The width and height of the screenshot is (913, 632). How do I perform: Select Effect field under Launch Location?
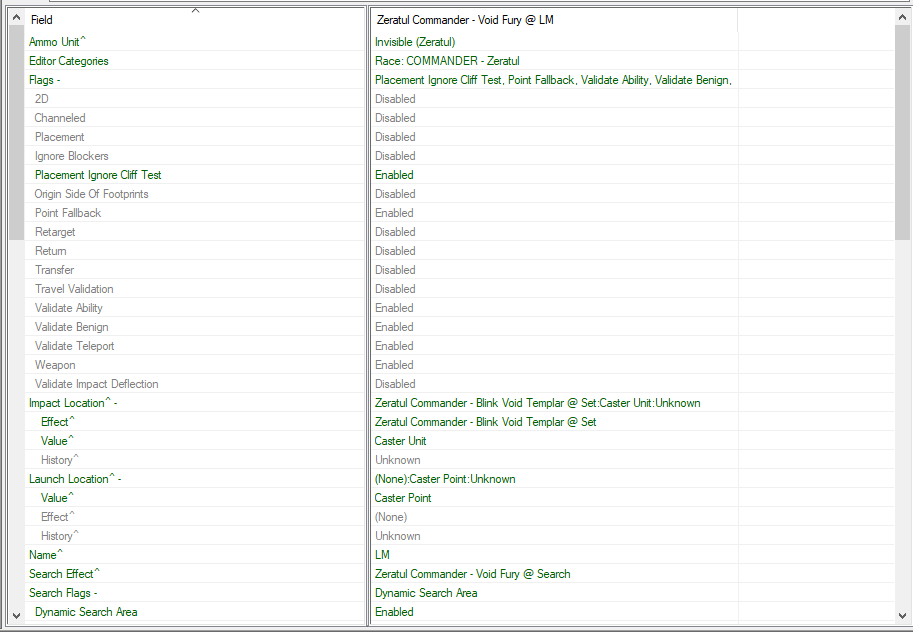194,517
